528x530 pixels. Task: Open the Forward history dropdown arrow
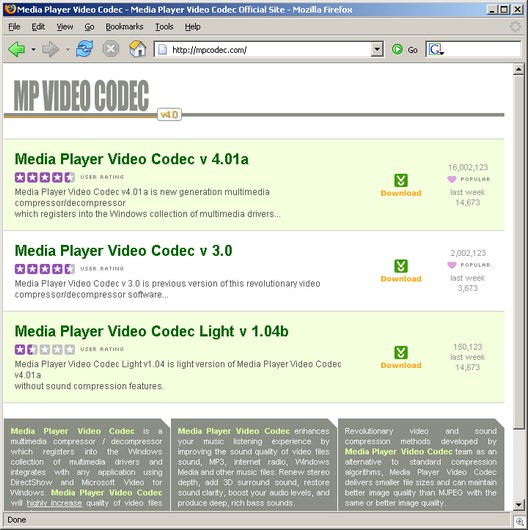tap(68, 50)
